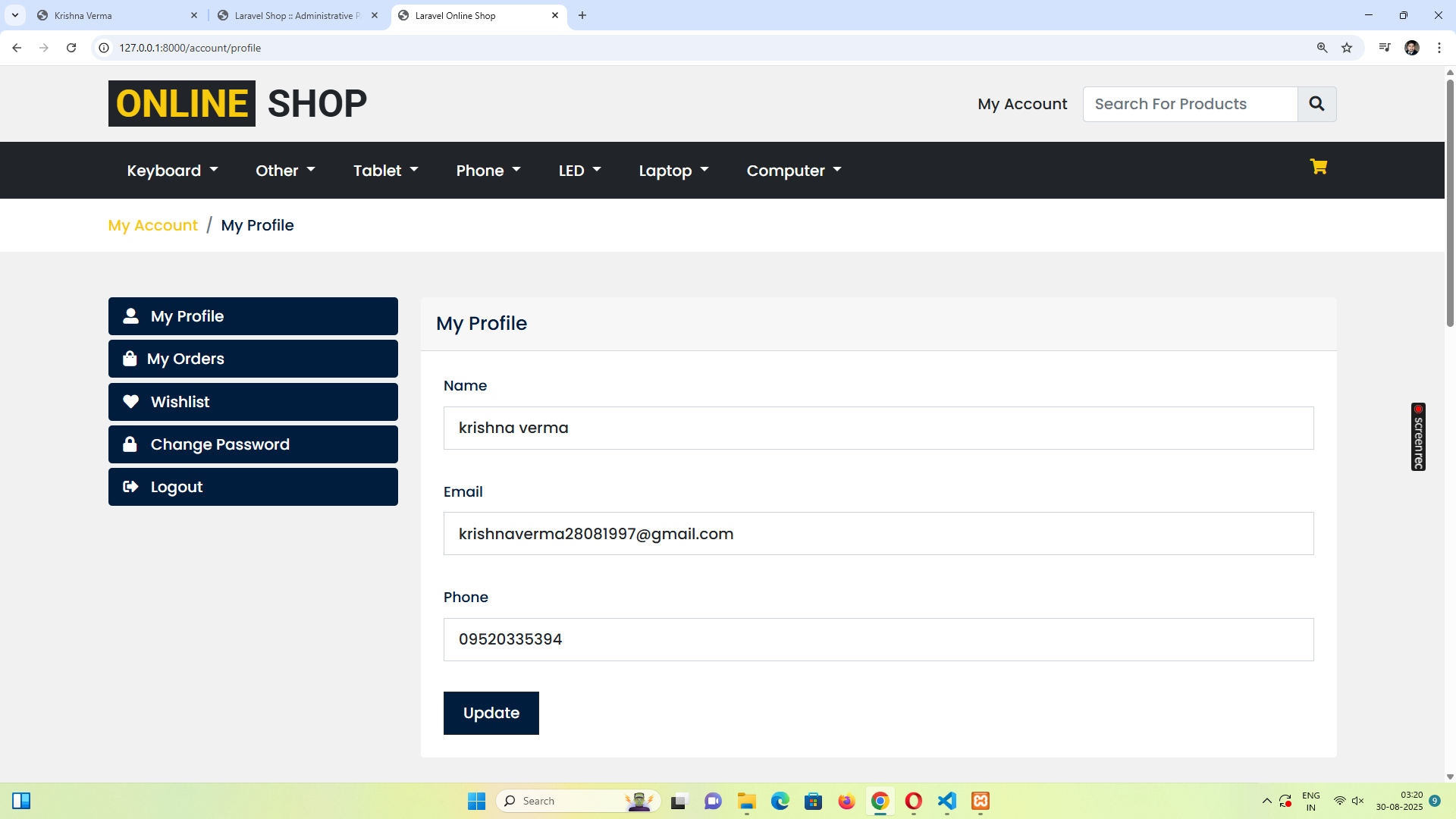Viewport: 1456px width, 819px height.
Task: Open Change Password in sidebar menu
Action: pyautogui.click(x=253, y=444)
